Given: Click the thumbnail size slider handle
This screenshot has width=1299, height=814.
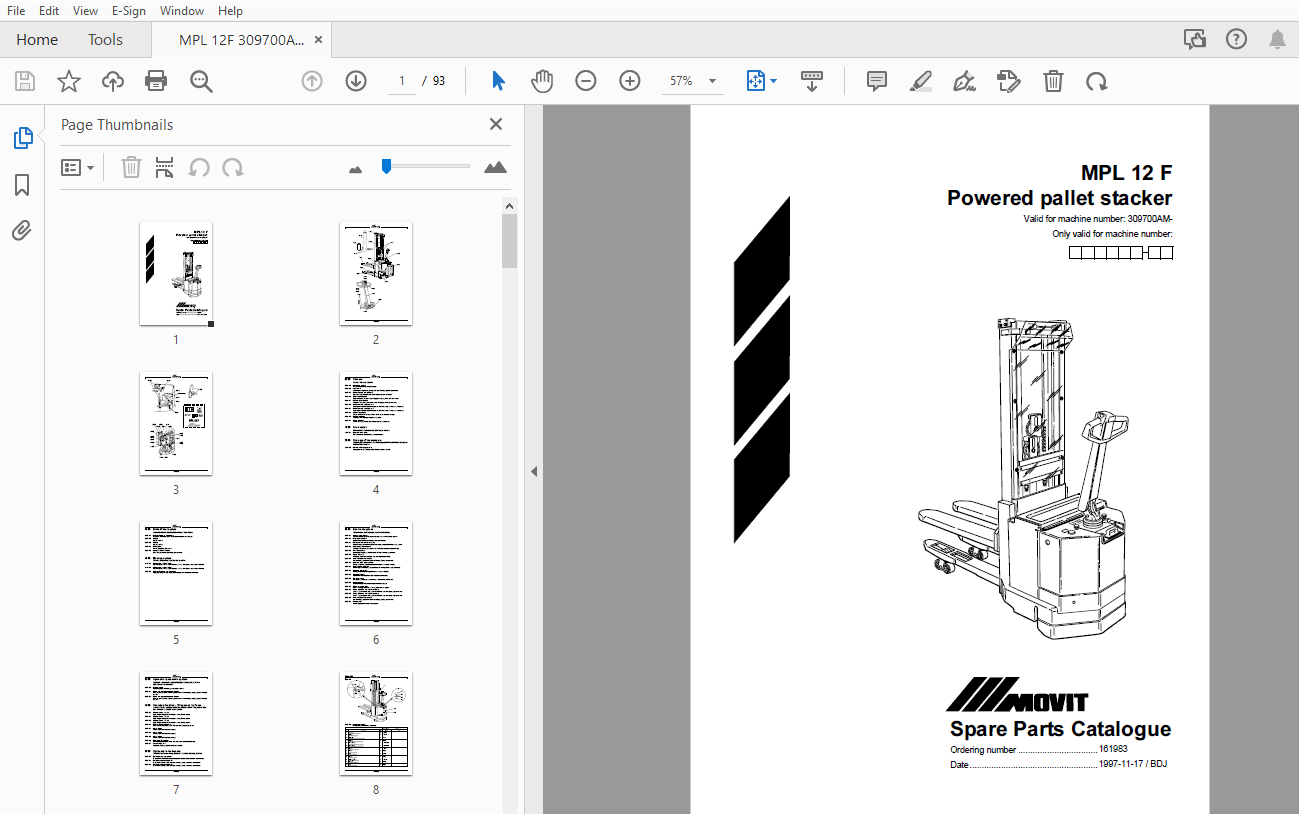Looking at the screenshot, I should click(x=386, y=166).
